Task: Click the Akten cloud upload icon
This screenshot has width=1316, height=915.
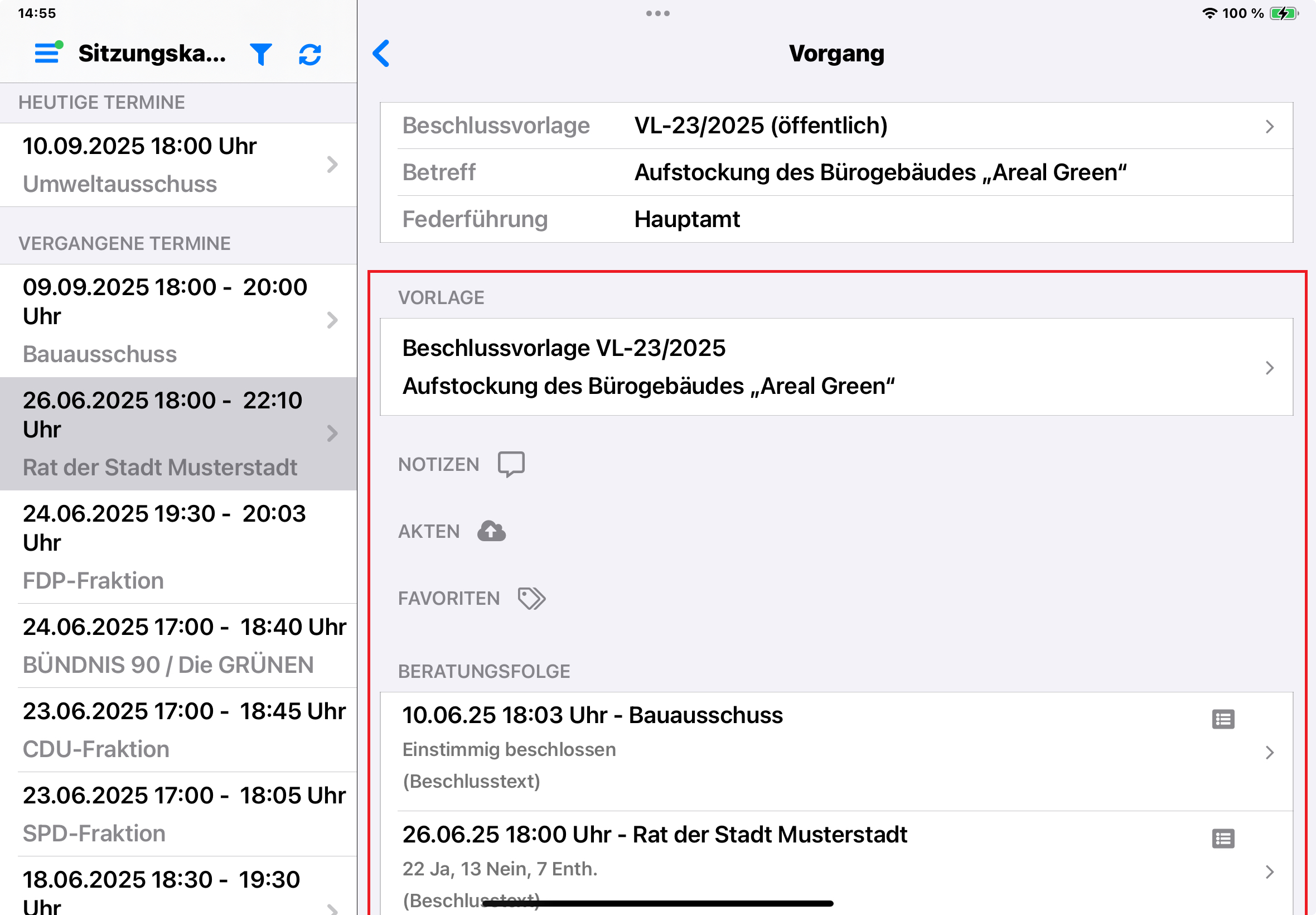Action: pos(491,531)
